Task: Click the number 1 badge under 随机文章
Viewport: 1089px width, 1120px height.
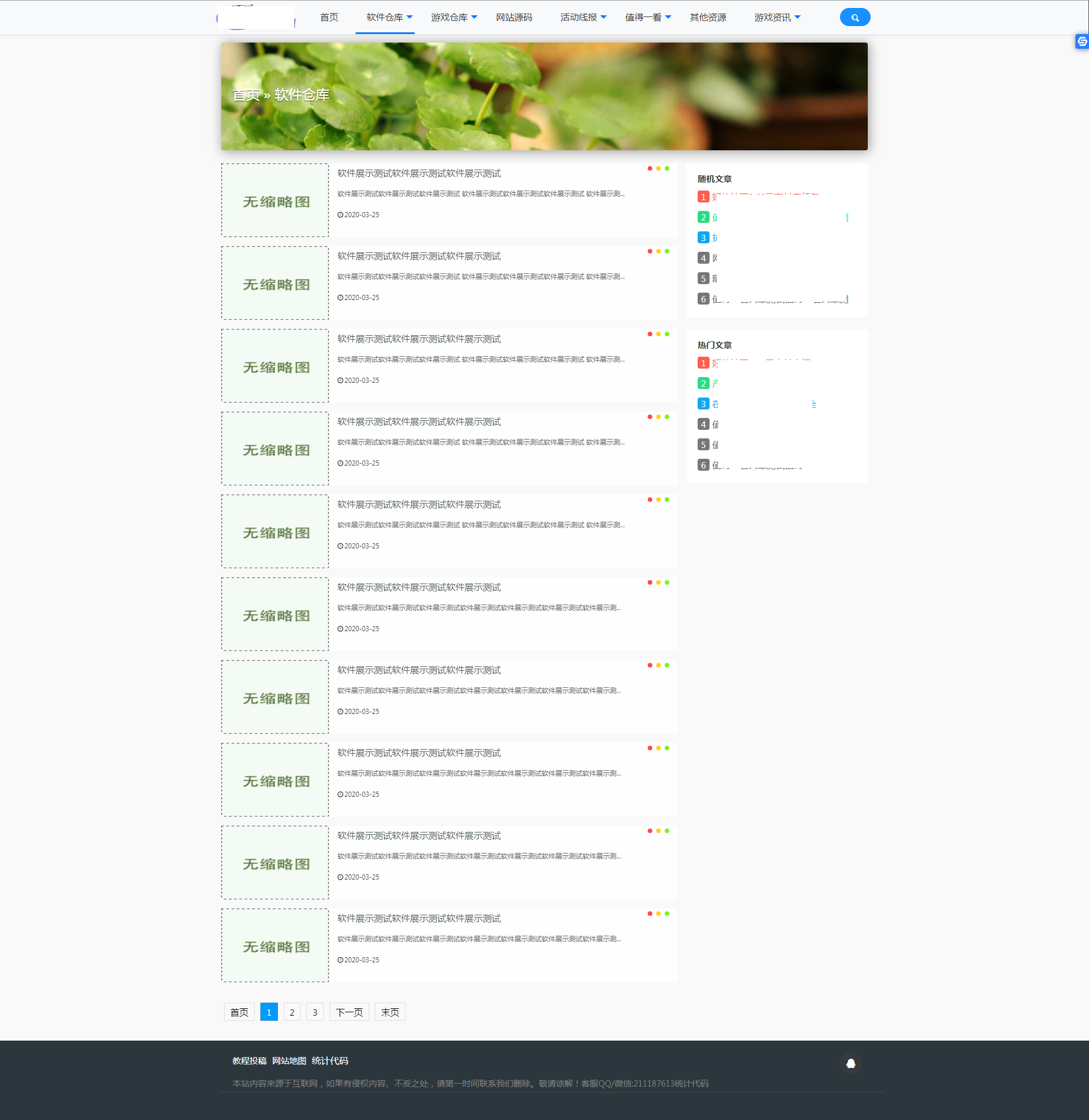Action: tap(703, 197)
